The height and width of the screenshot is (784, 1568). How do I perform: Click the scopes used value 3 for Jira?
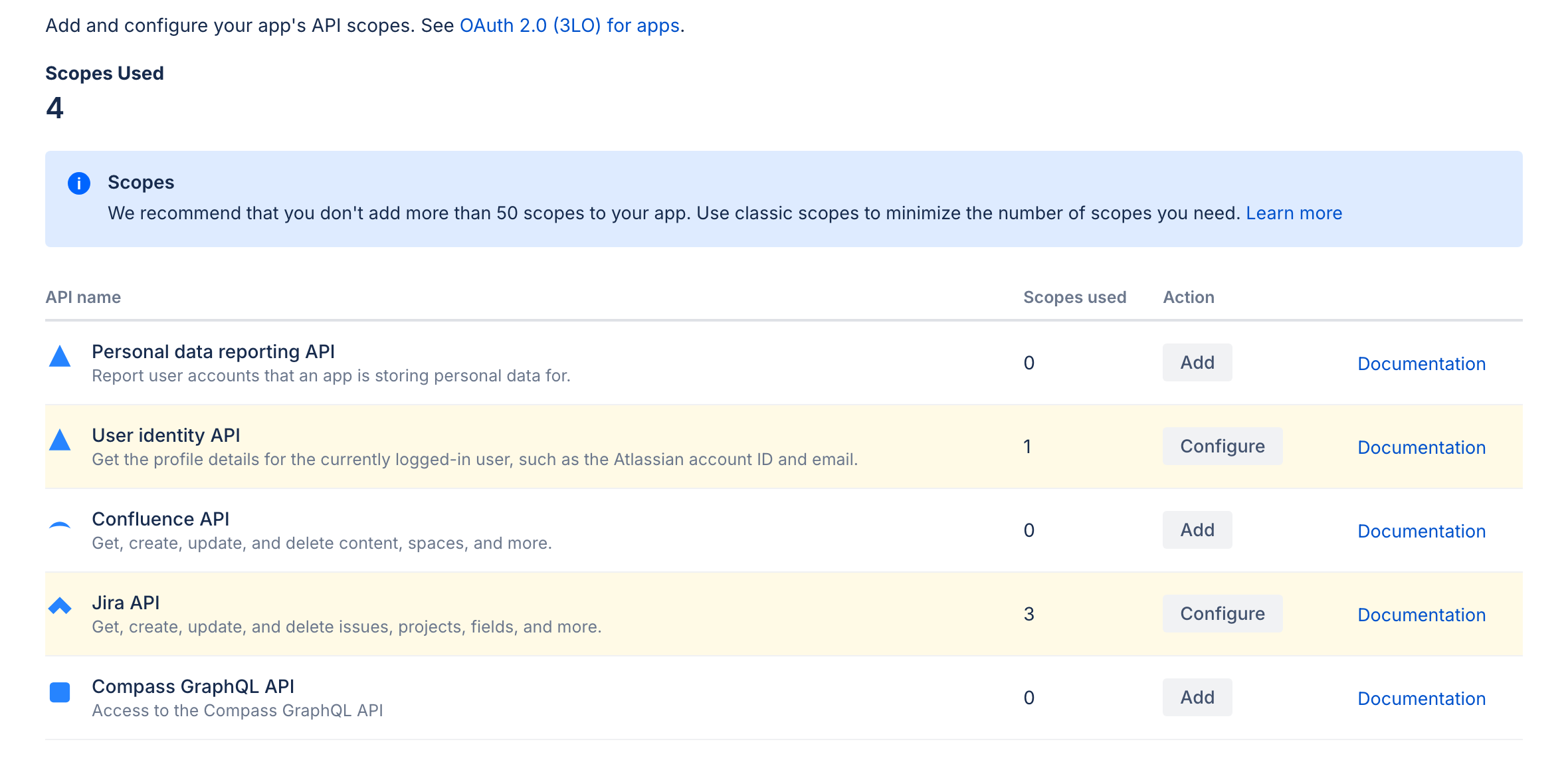point(1029,614)
